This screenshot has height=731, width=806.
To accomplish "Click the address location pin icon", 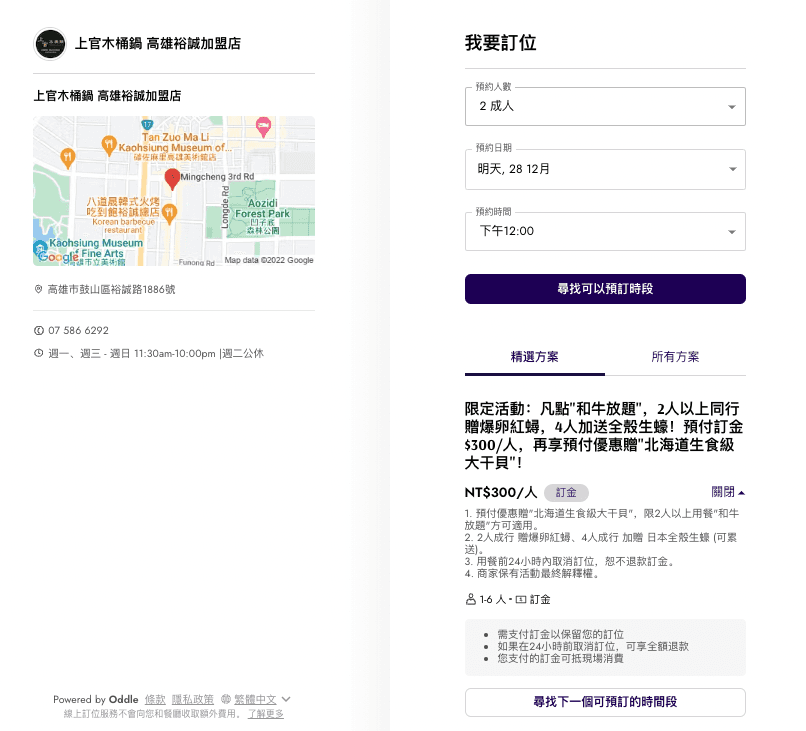I will coord(39,289).
